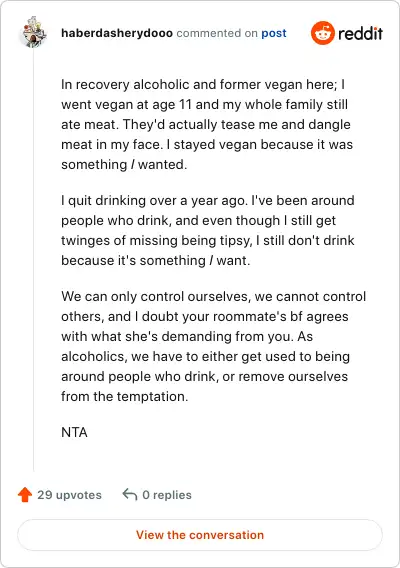
Task: Click the "View the conversation" button
Action: coord(200,535)
